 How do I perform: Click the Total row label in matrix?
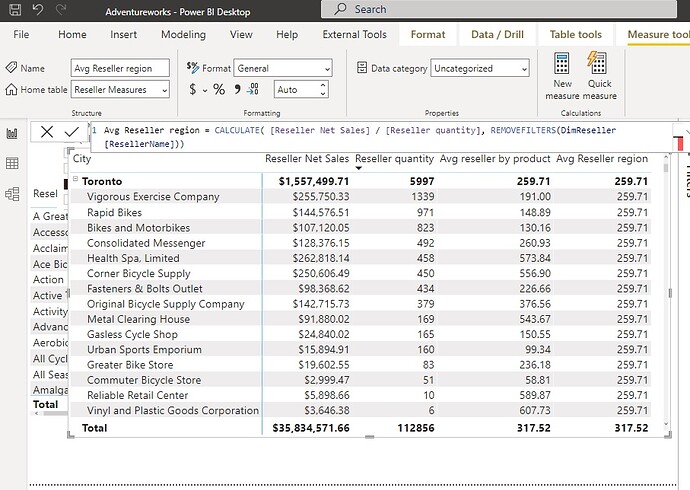pyautogui.click(x=94, y=428)
